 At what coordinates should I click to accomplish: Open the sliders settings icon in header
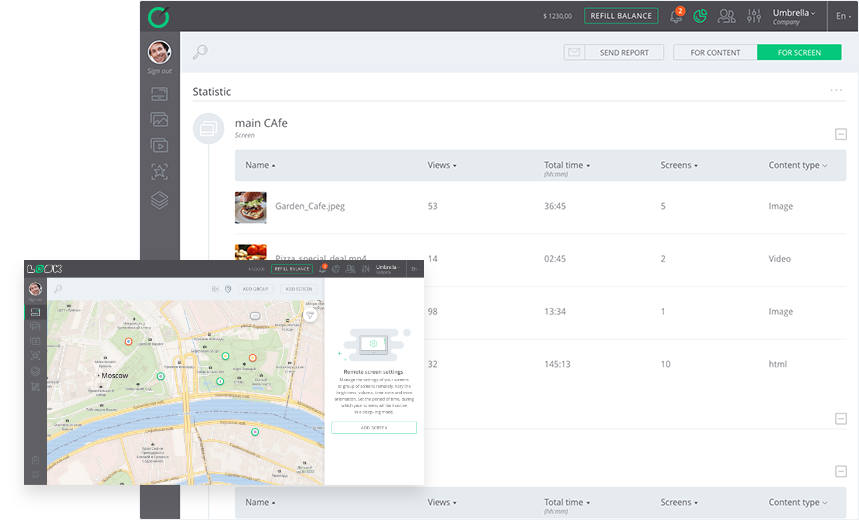tap(754, 16)
